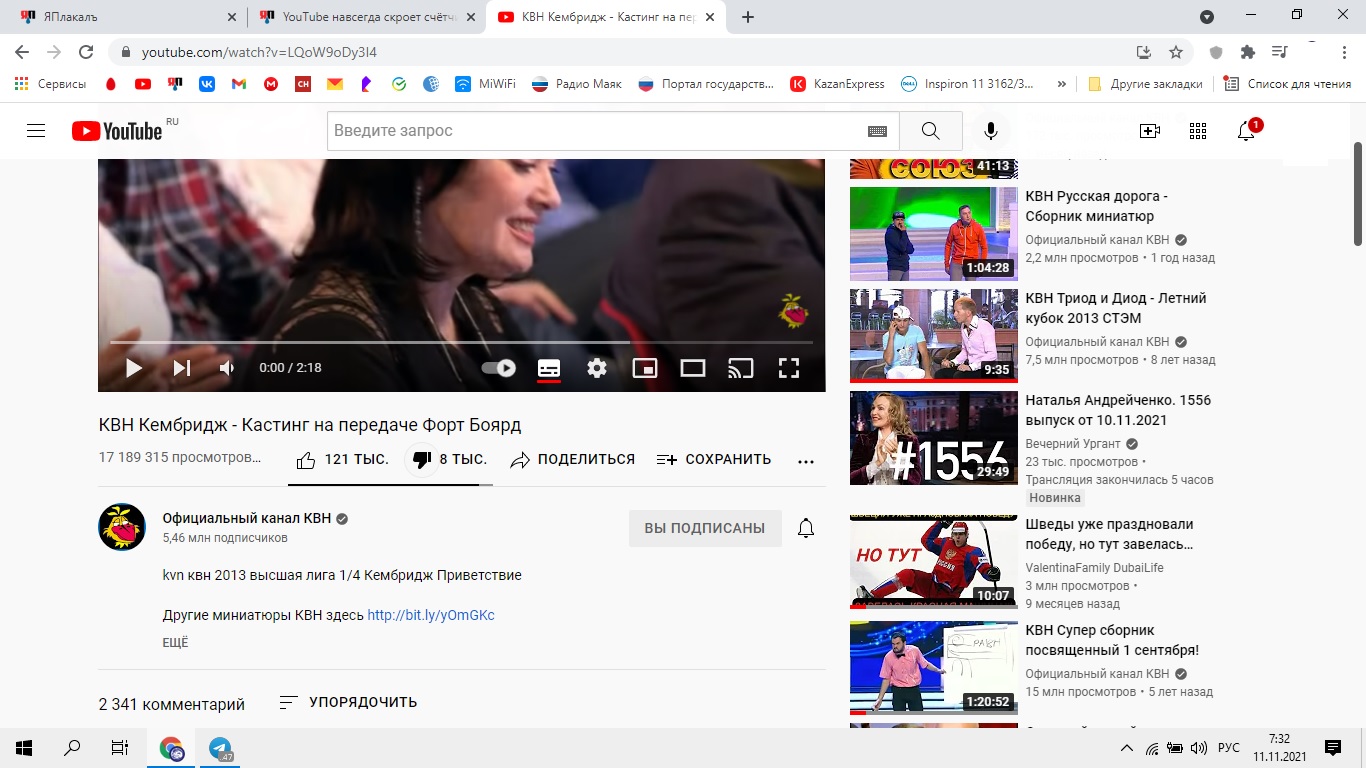Screen dimensions: 1366x768
Task: Open the on-screen keyboard in search box
Action: (877, 131)
